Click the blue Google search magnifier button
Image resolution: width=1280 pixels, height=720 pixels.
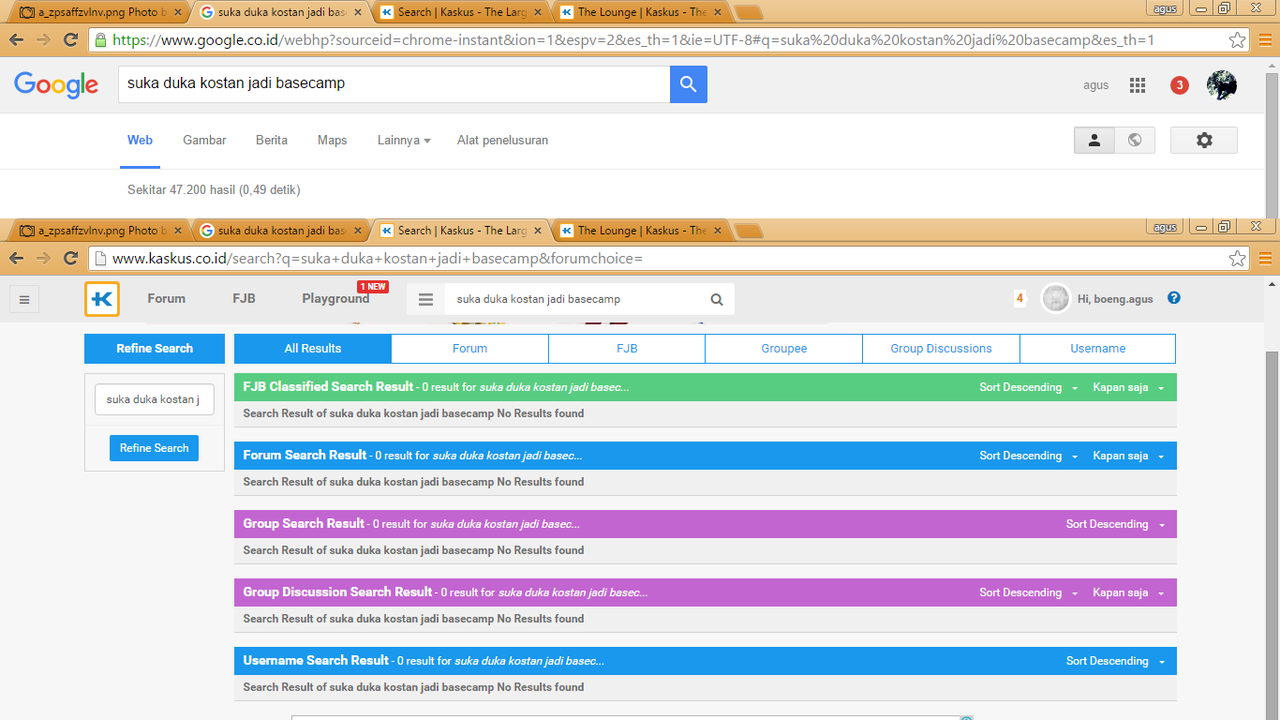pyautogui.click(x=688, y=84)
